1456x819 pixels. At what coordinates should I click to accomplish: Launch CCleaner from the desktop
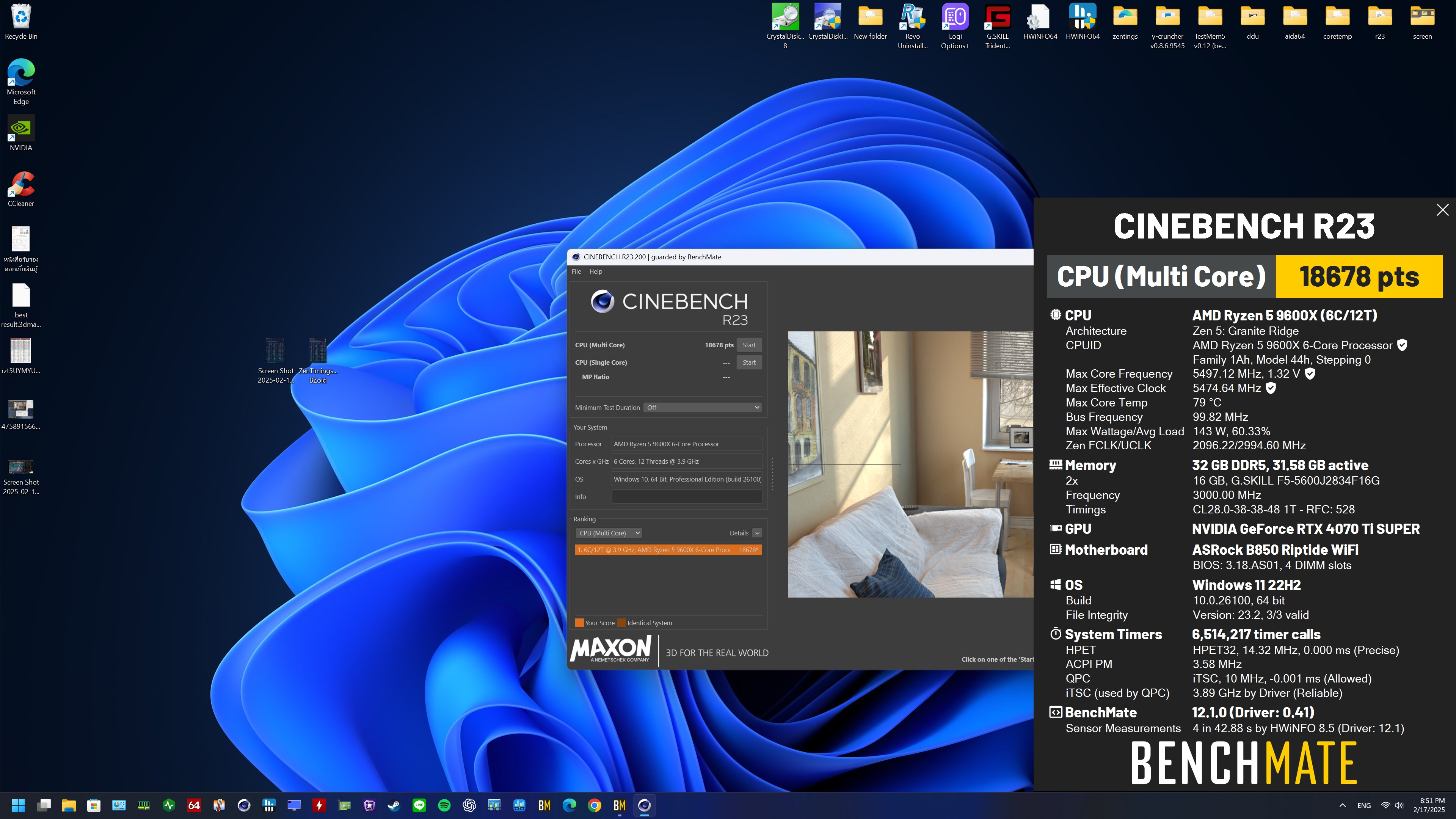pyautogui.click(x=21, y=189)
